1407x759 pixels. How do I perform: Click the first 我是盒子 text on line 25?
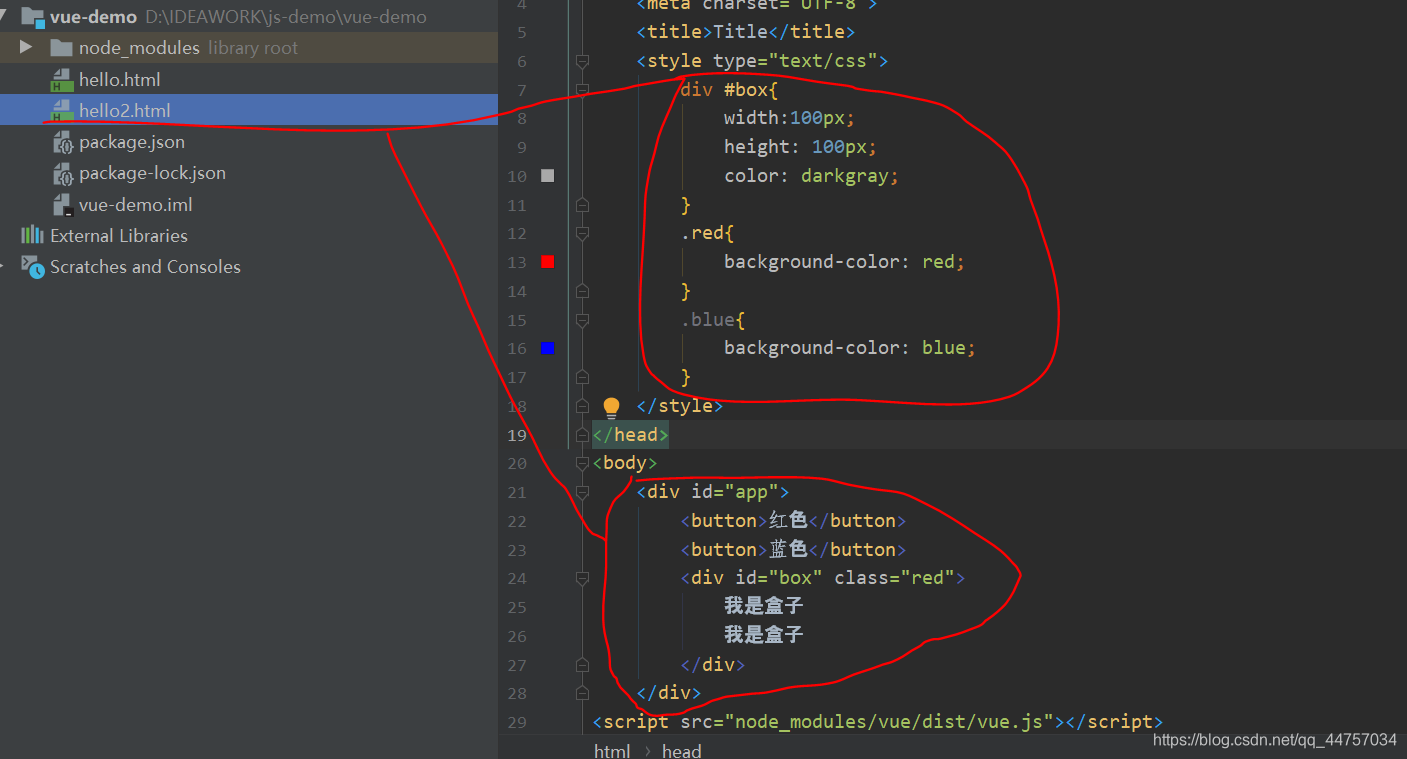[763, 606]
